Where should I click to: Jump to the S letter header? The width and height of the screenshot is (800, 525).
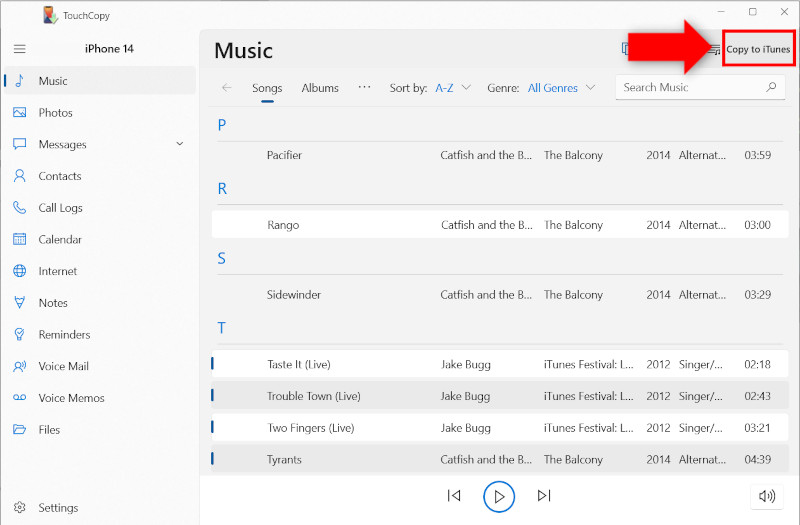221,258
